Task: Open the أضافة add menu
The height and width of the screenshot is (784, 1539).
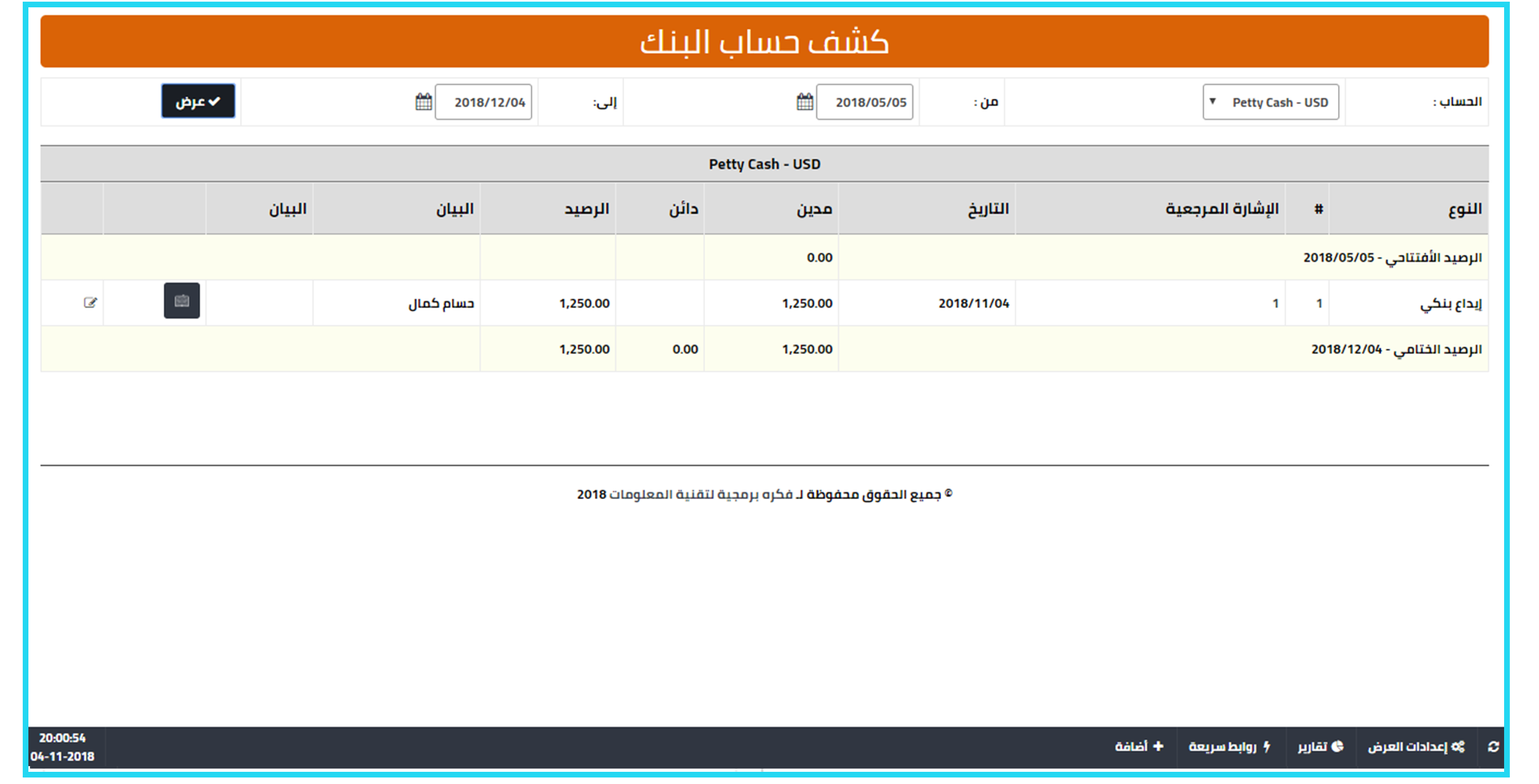Action: pos(1139,747)
